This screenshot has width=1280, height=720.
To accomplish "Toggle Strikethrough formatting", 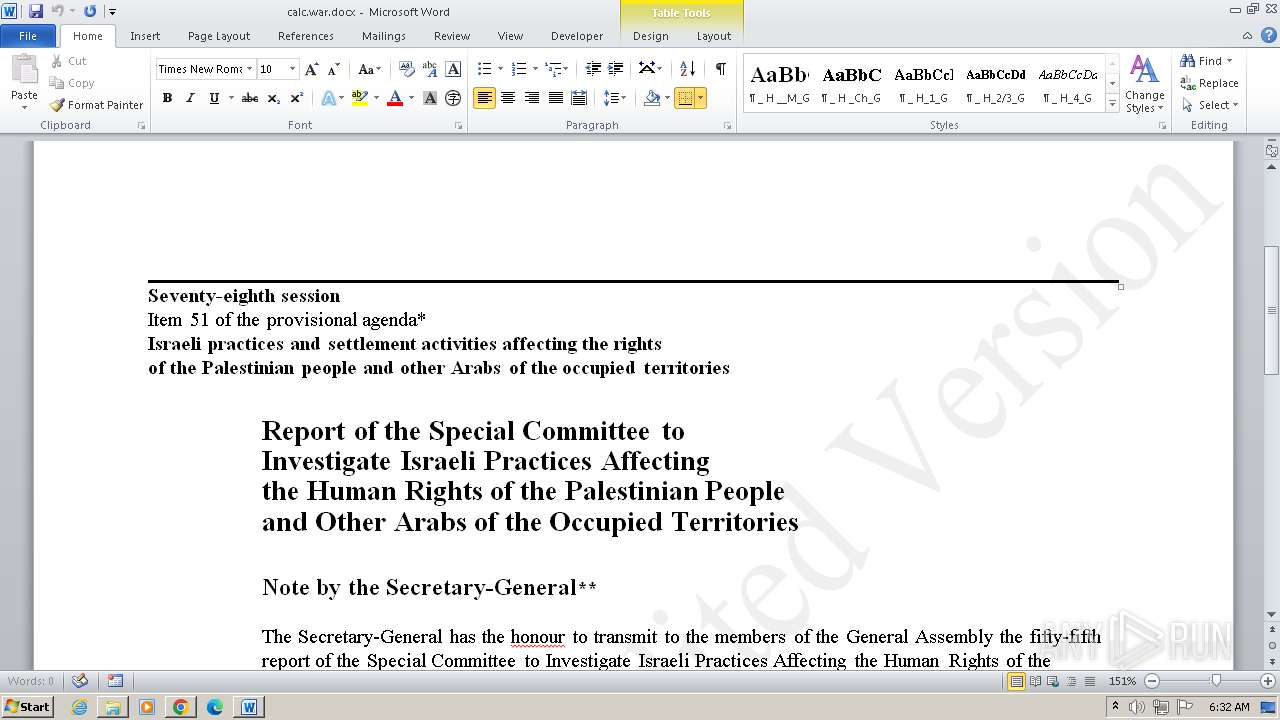I will tap(250, 98).
